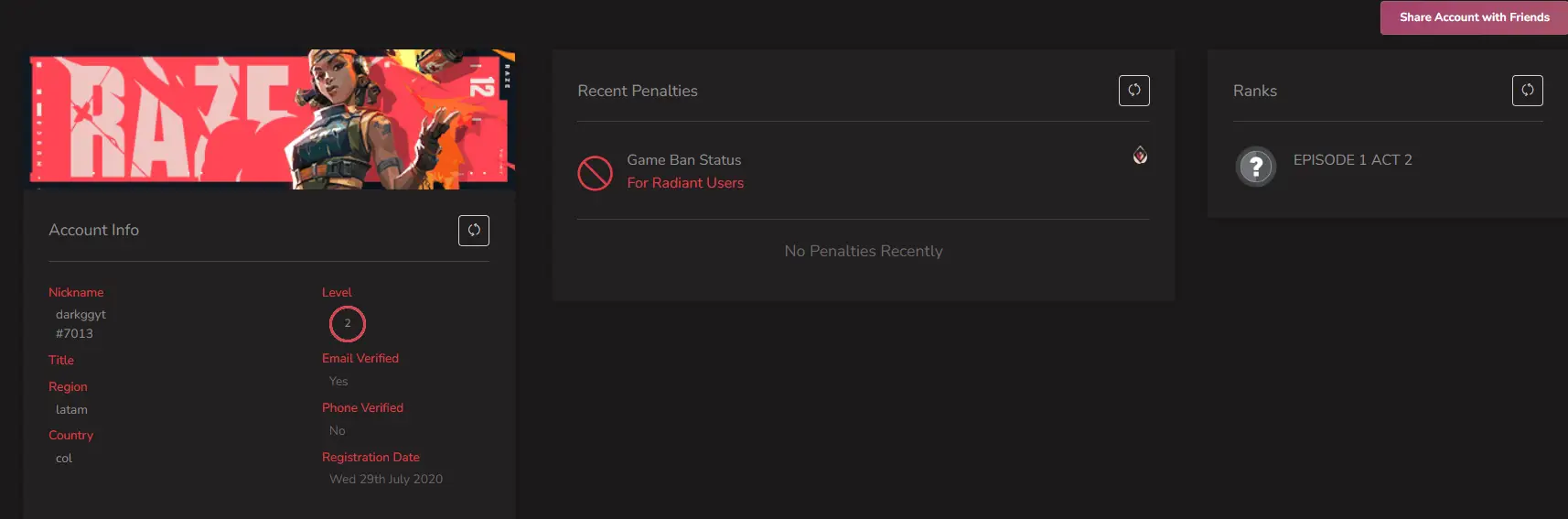This screenshot has width=1568, height=519.
Task: Select the darkggyt nickname text
Action: click(81, 314)
